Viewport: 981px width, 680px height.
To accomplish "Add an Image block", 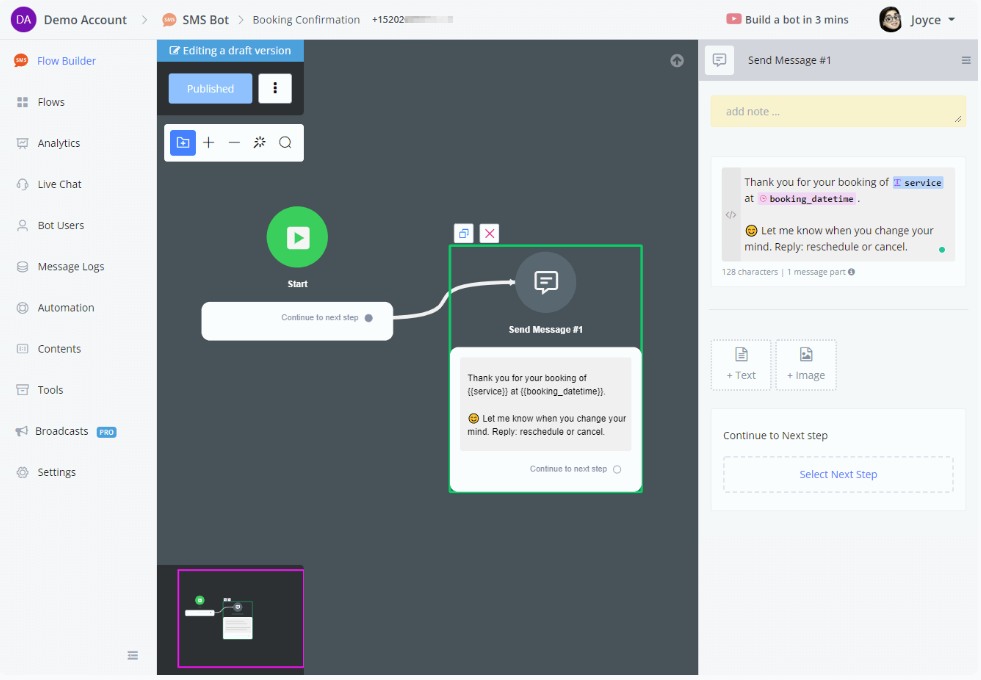I will point(806,365).
